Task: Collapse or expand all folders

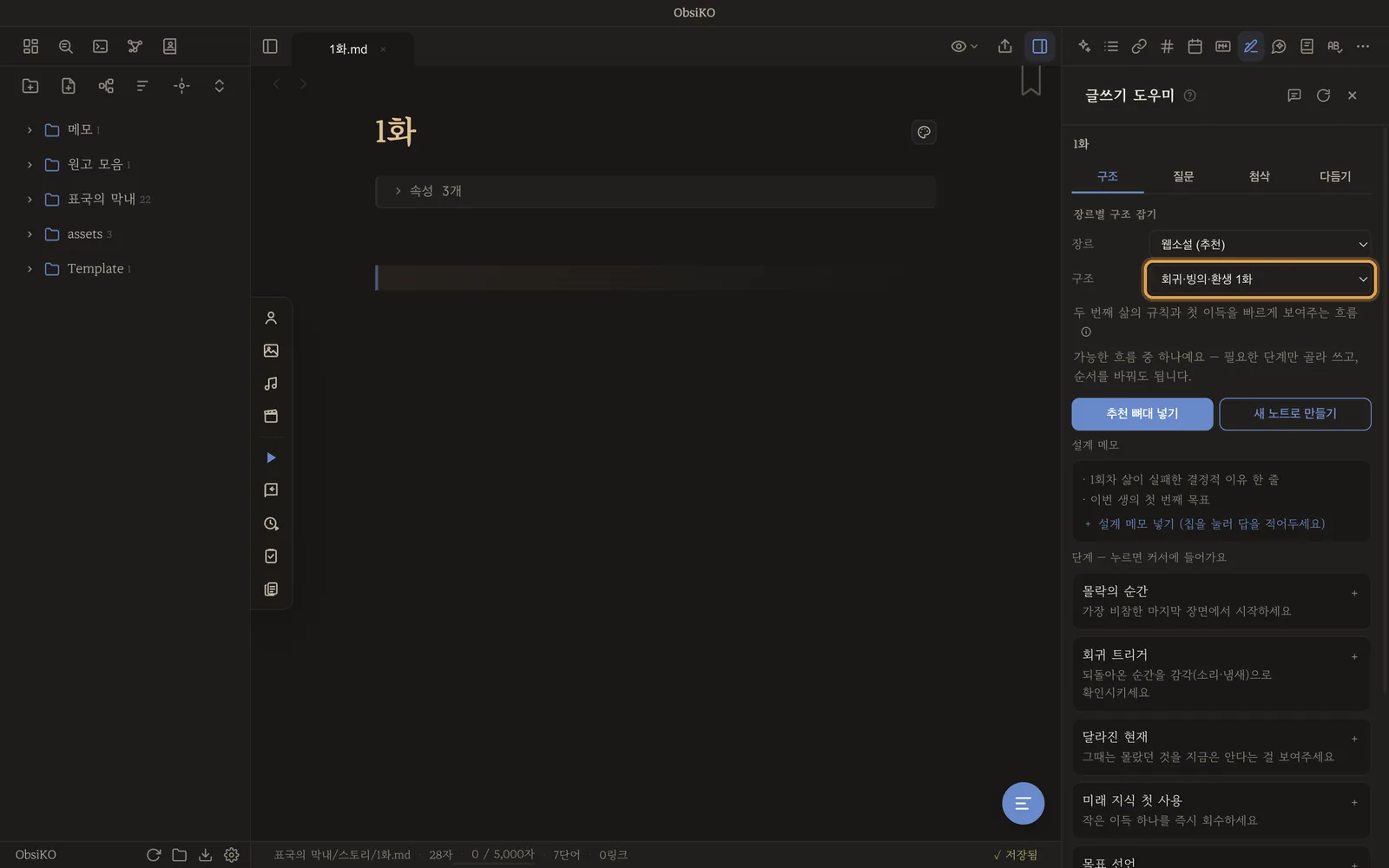Action: click(x=219, y=85)
